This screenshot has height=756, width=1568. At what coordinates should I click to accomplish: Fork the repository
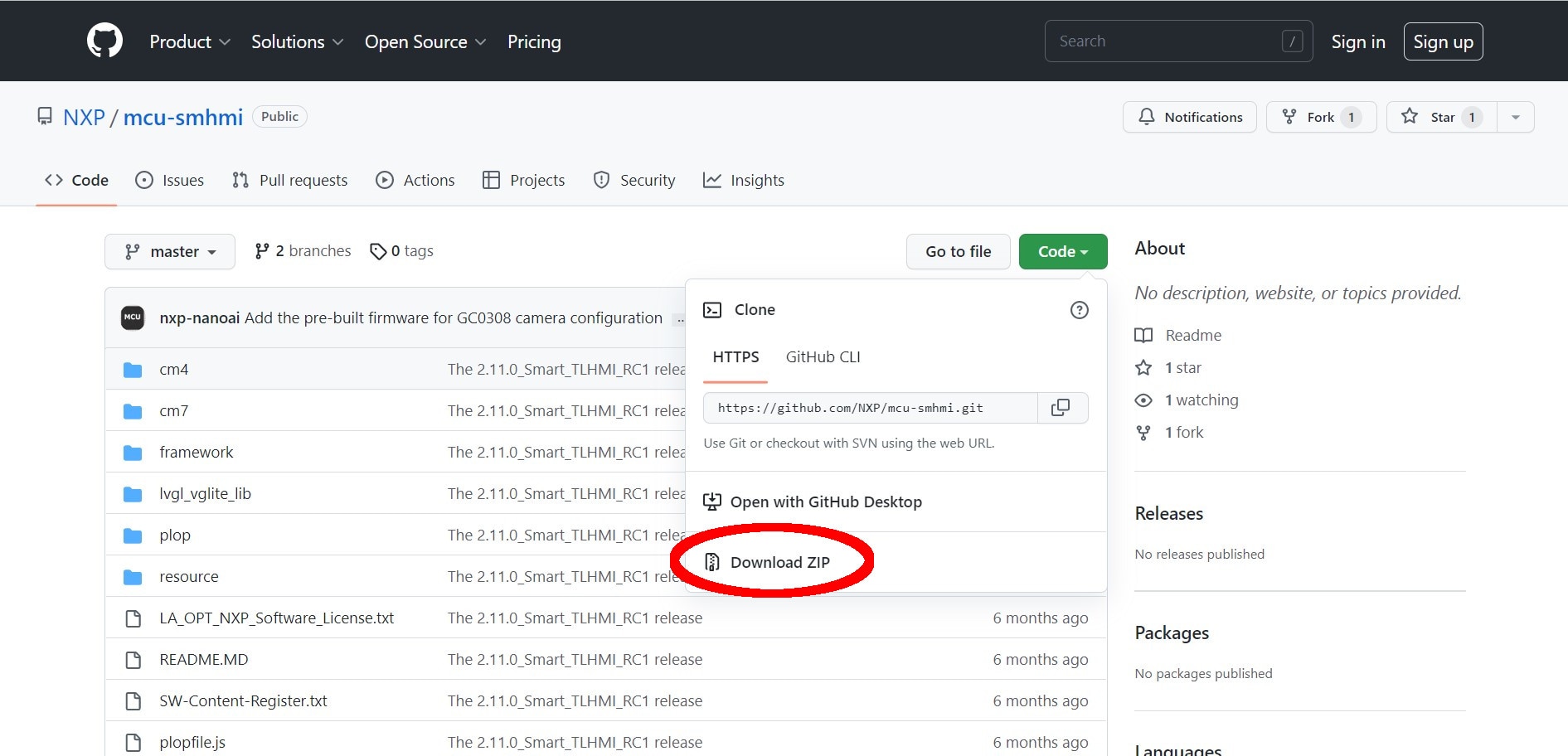[x=1320, y=117]
